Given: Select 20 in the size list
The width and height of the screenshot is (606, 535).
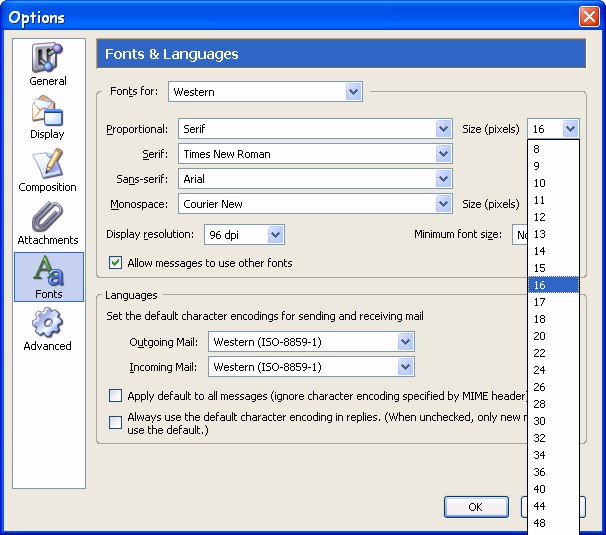Looking at the screenshot, I should [x=553, y=336].
